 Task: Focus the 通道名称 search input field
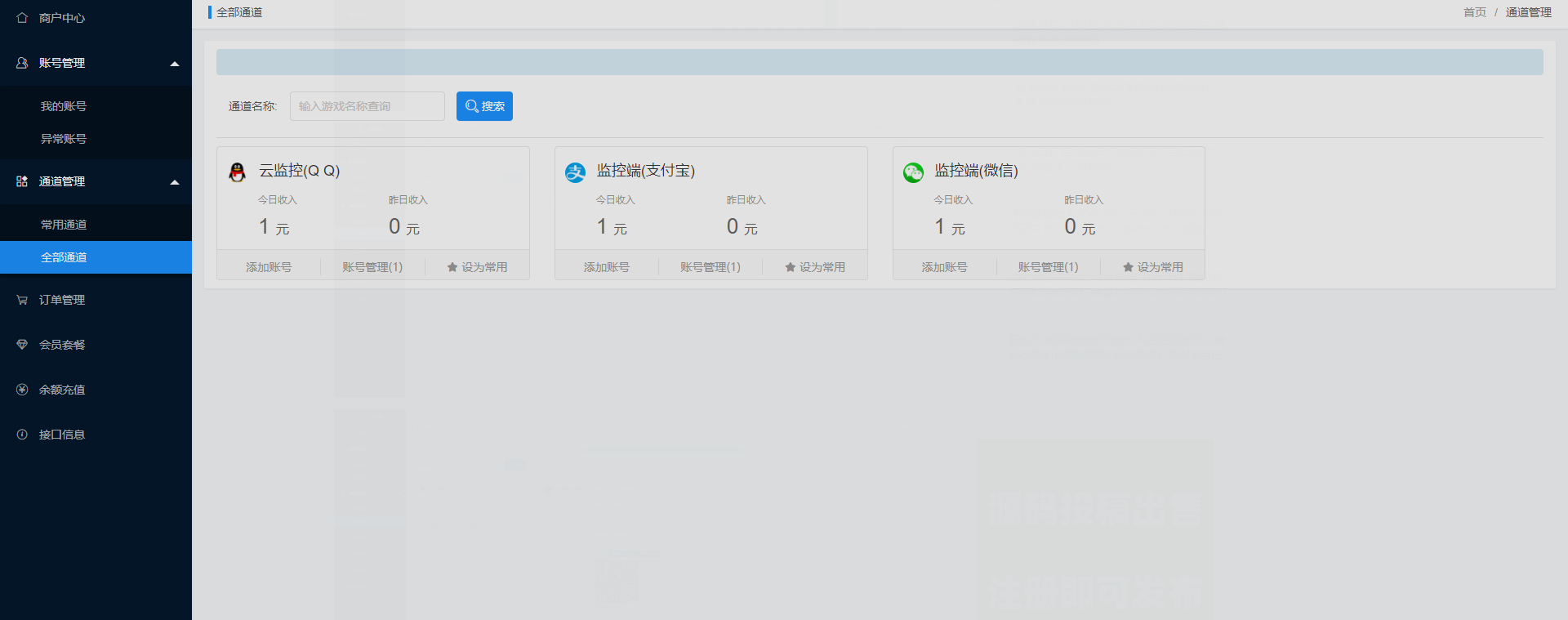point(367,106)
